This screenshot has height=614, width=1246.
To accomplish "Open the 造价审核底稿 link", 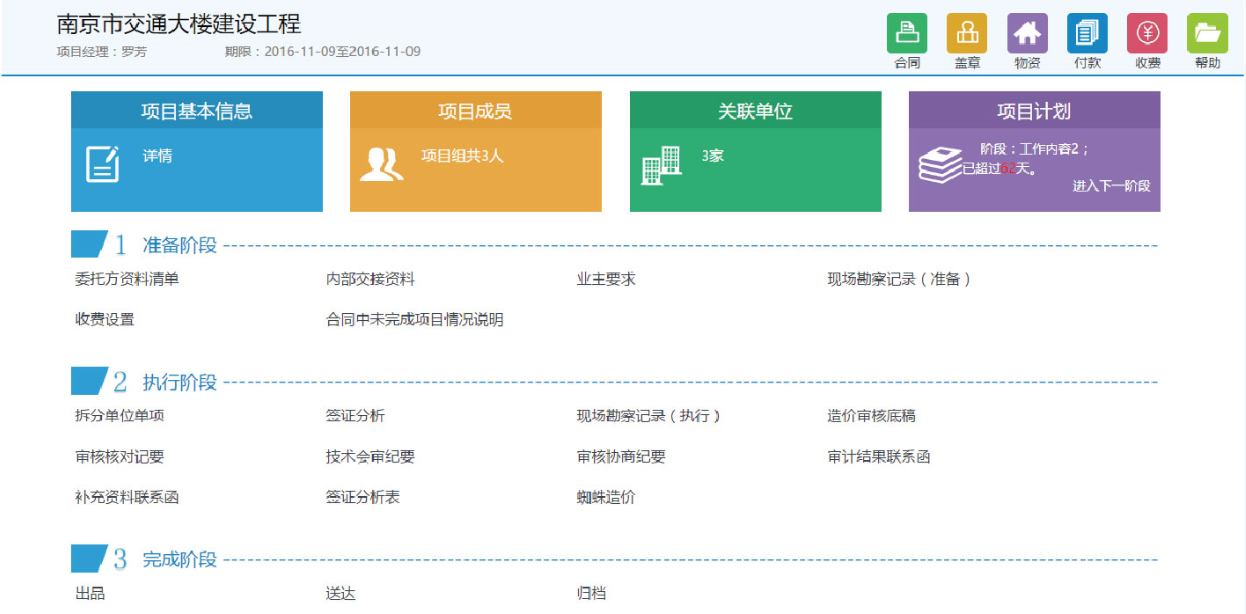I will (x=870, y=416).
